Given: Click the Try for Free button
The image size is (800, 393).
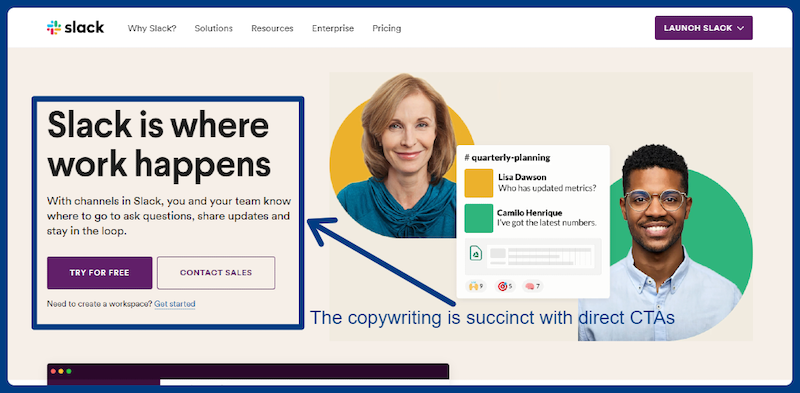Looking at the screenshot, I should tap(99, 273).
